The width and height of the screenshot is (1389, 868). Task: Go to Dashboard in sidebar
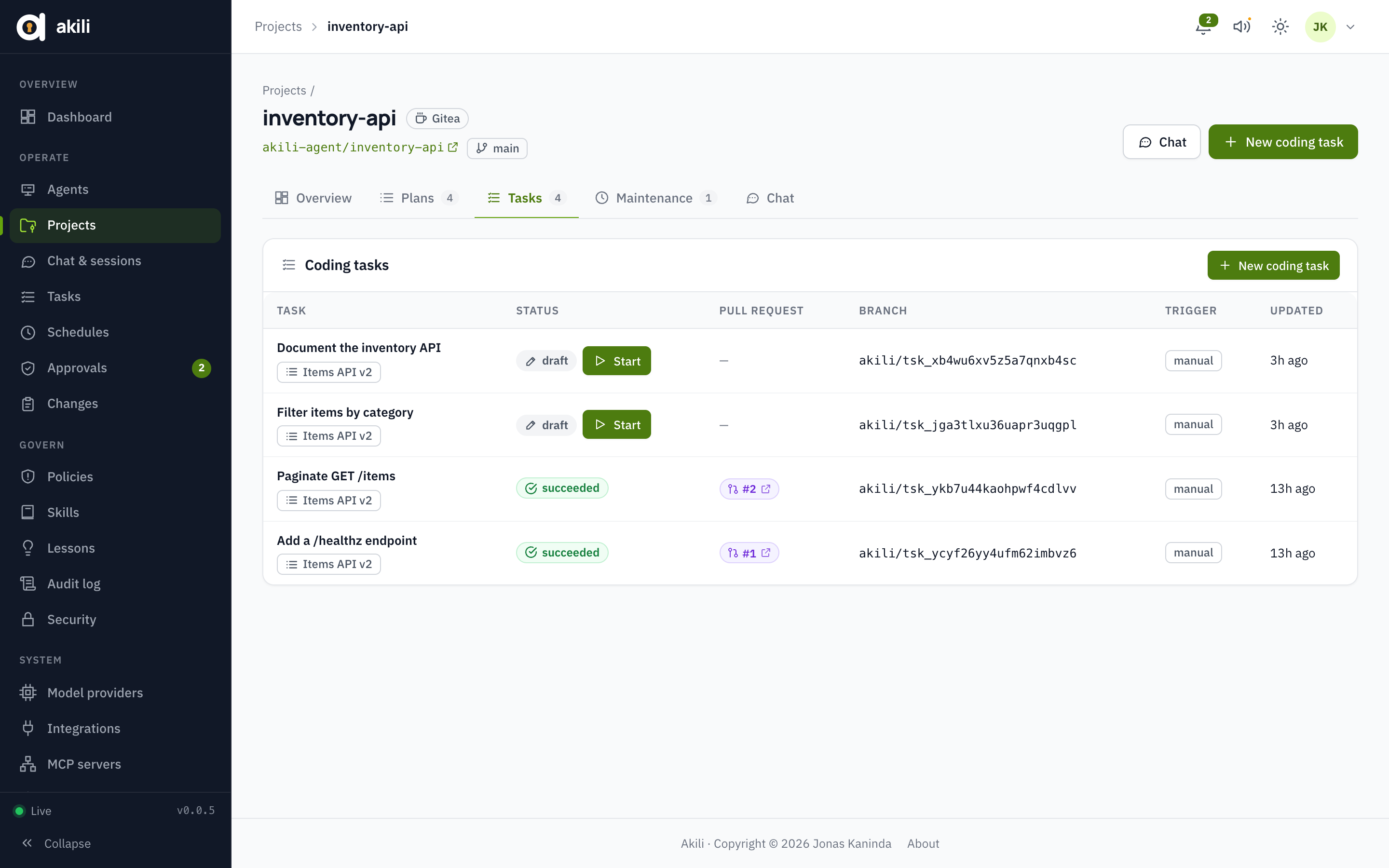[x=115, y=117]
